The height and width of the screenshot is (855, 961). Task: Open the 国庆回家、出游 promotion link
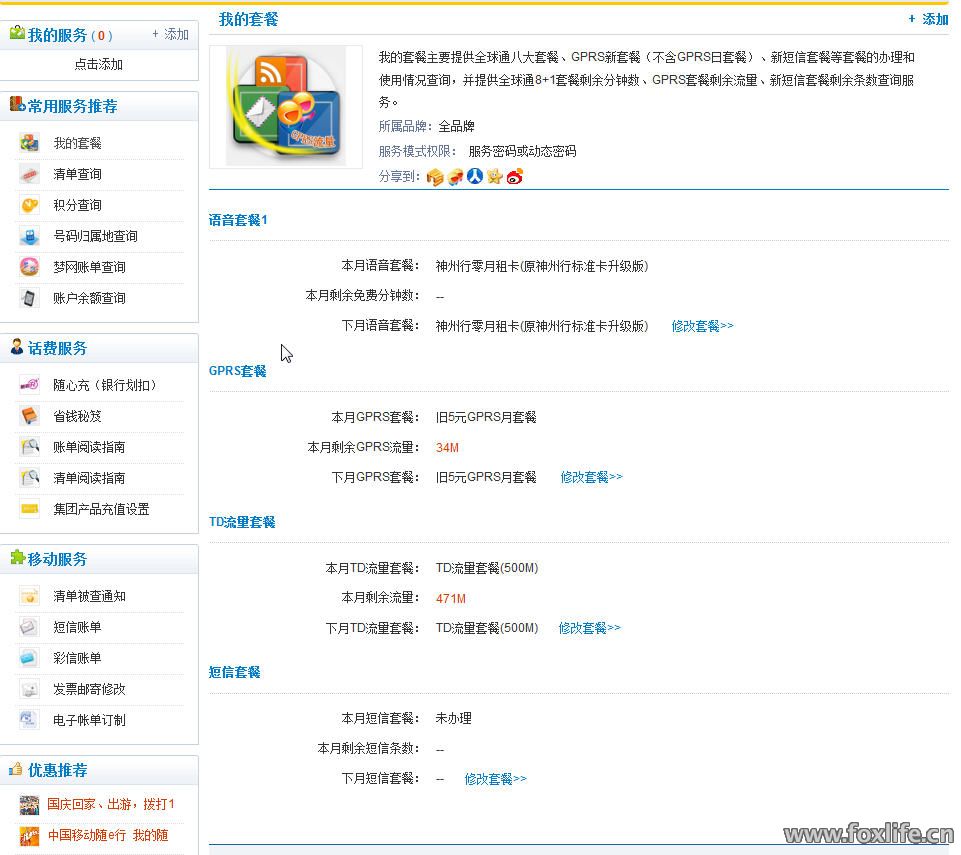tap(111, 804)
